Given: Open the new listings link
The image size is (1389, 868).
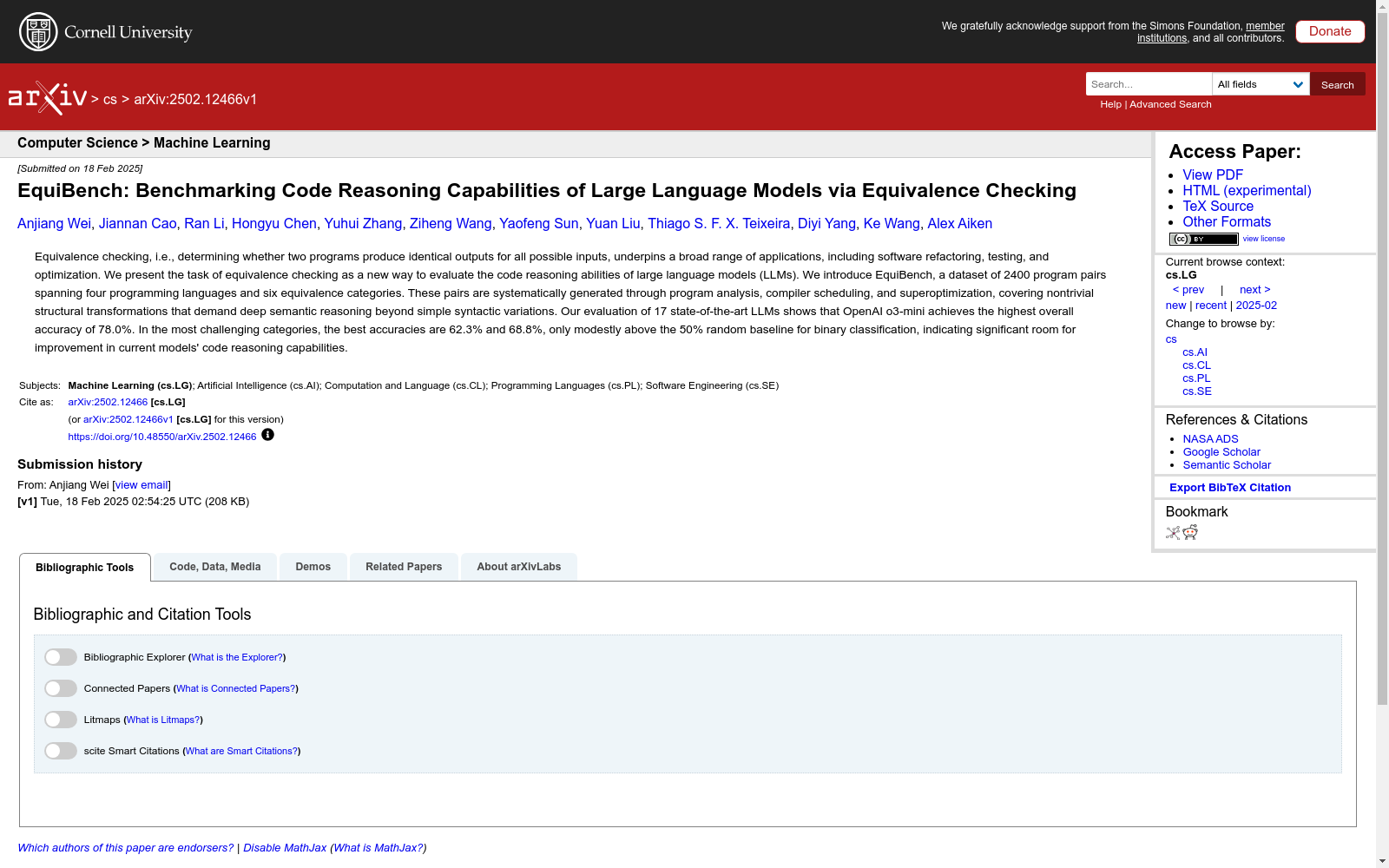Looking at the screenshot, I should tap(1175, 306).
